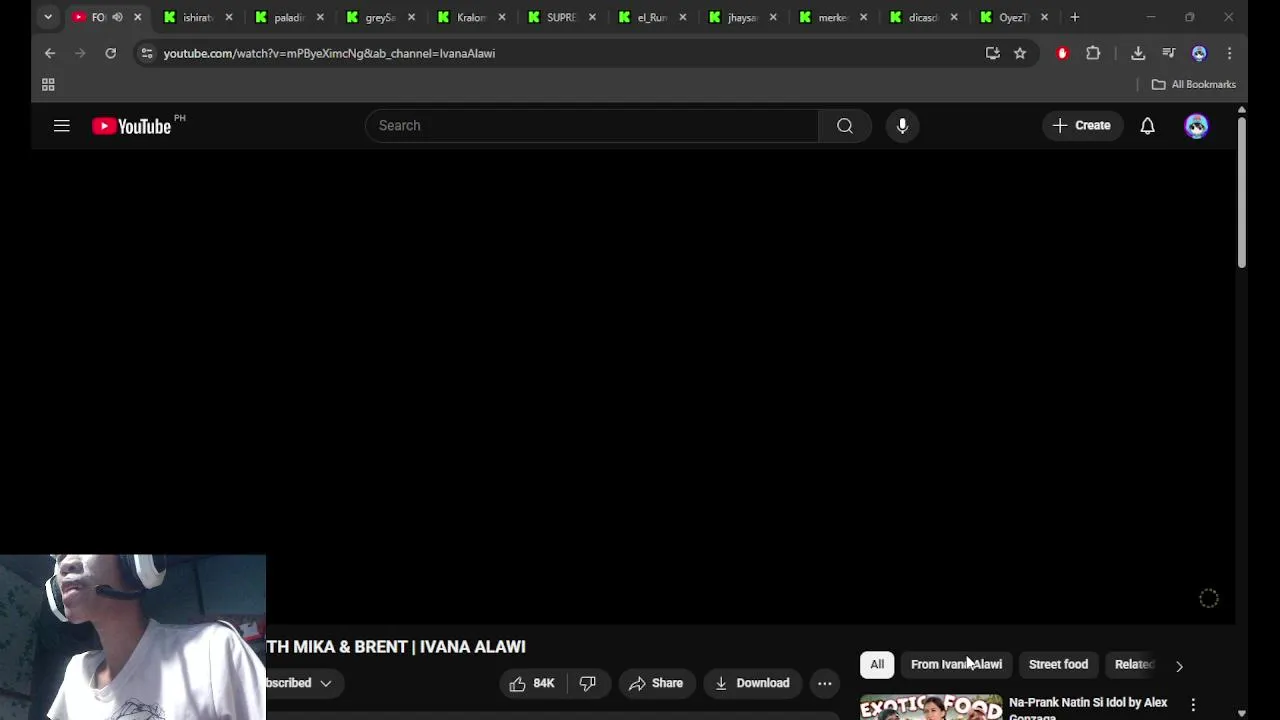Image resolution: width=1280 pixels, height=720 pixels.
Task: Click the URL address bar text
Action: [329, 53]
